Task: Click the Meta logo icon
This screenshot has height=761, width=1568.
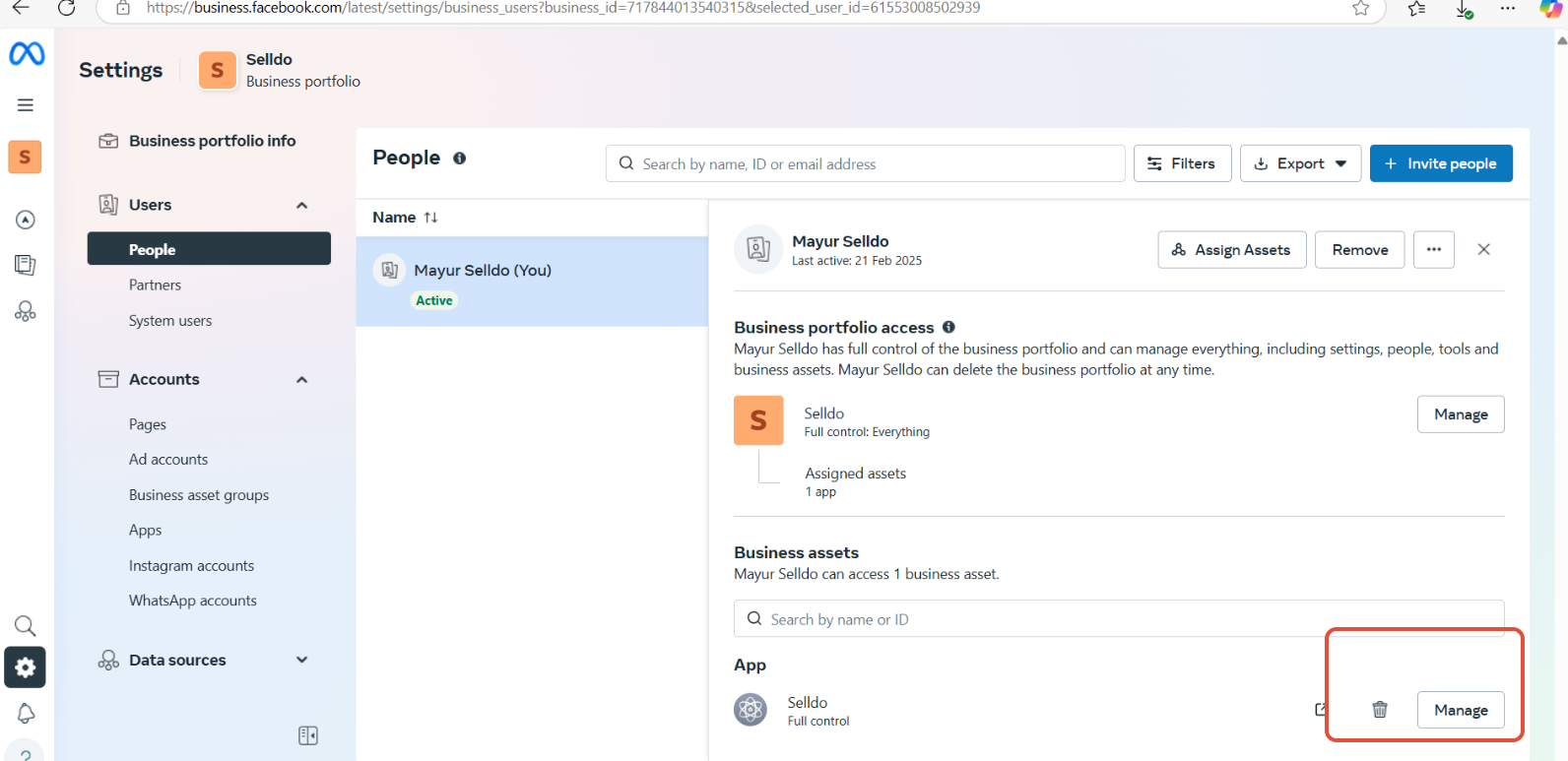Action: tap(27, 54)
